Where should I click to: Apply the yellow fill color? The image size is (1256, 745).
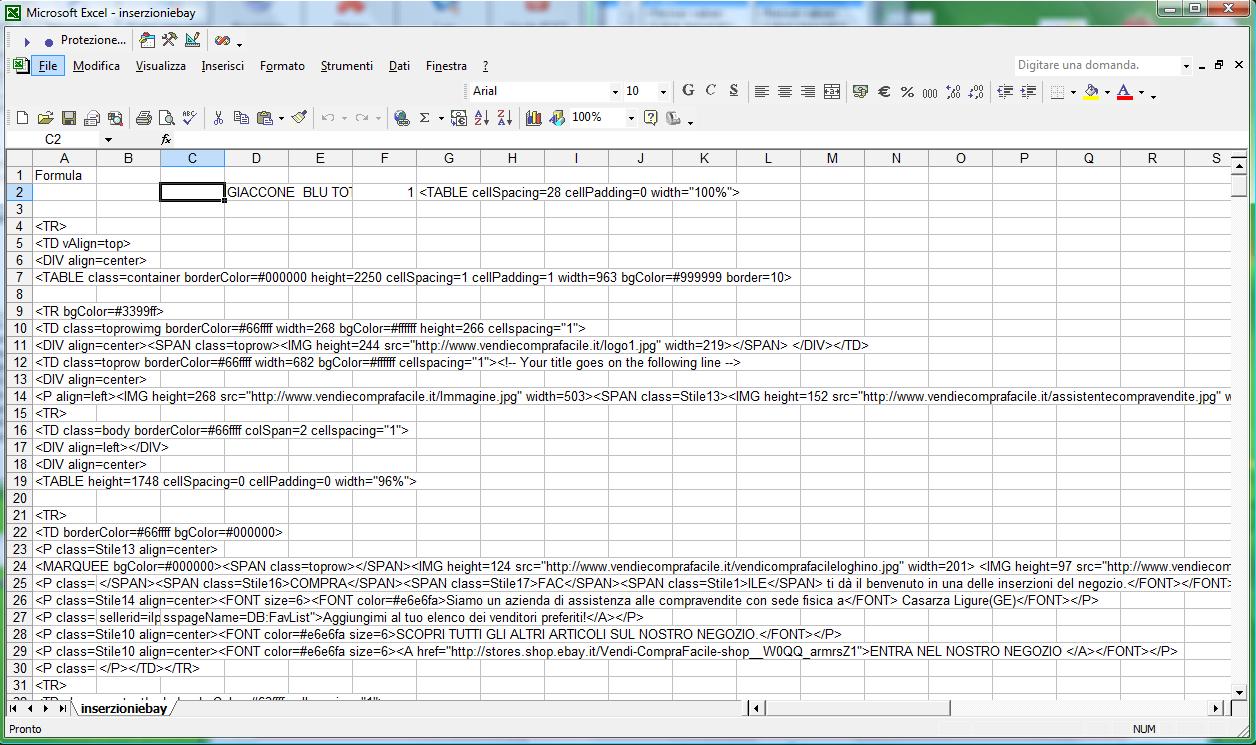point(1091,92)
